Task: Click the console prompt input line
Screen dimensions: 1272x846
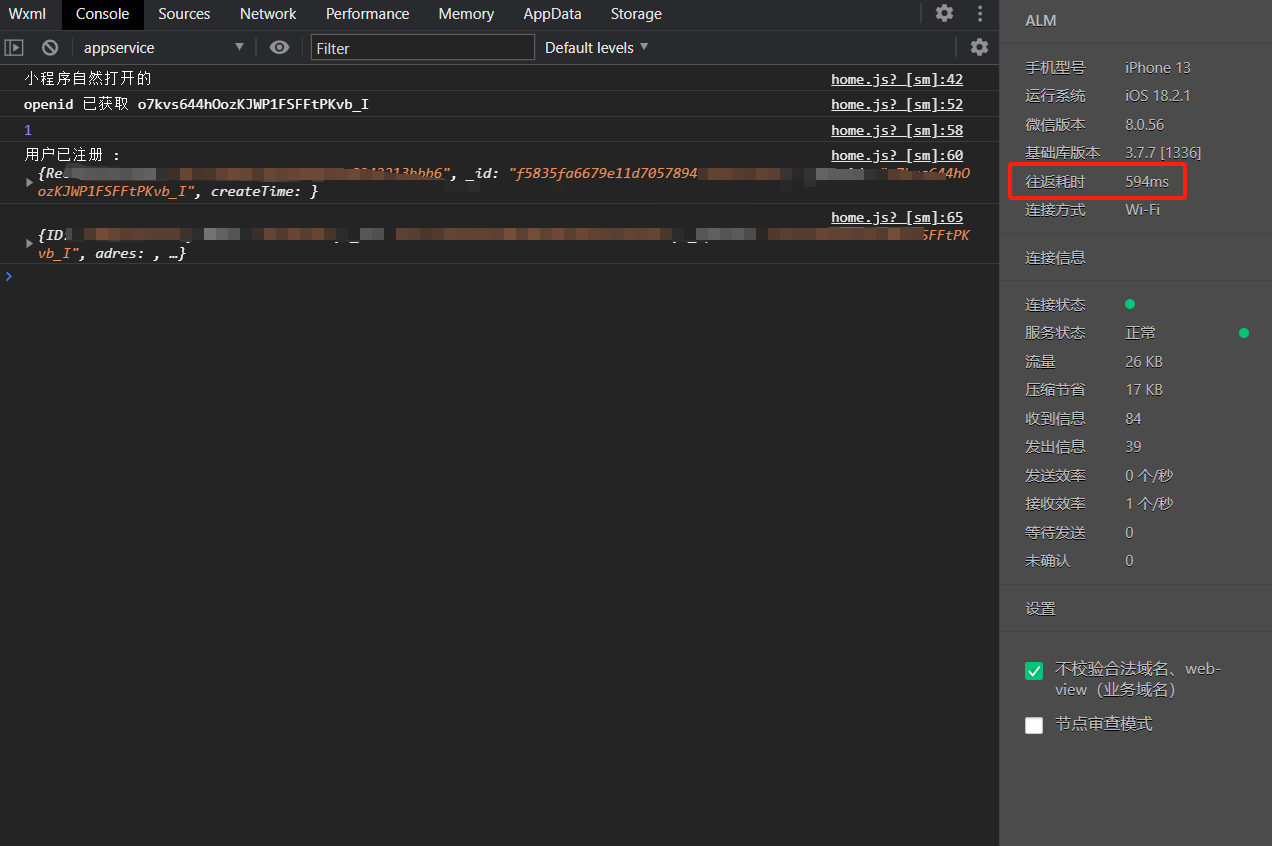Action: (x=500, y=276)
